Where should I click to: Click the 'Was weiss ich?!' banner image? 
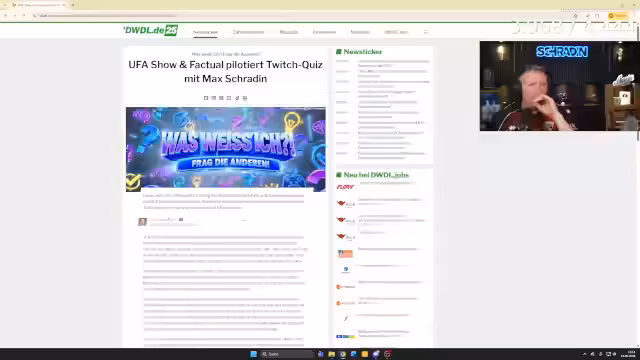226,149
